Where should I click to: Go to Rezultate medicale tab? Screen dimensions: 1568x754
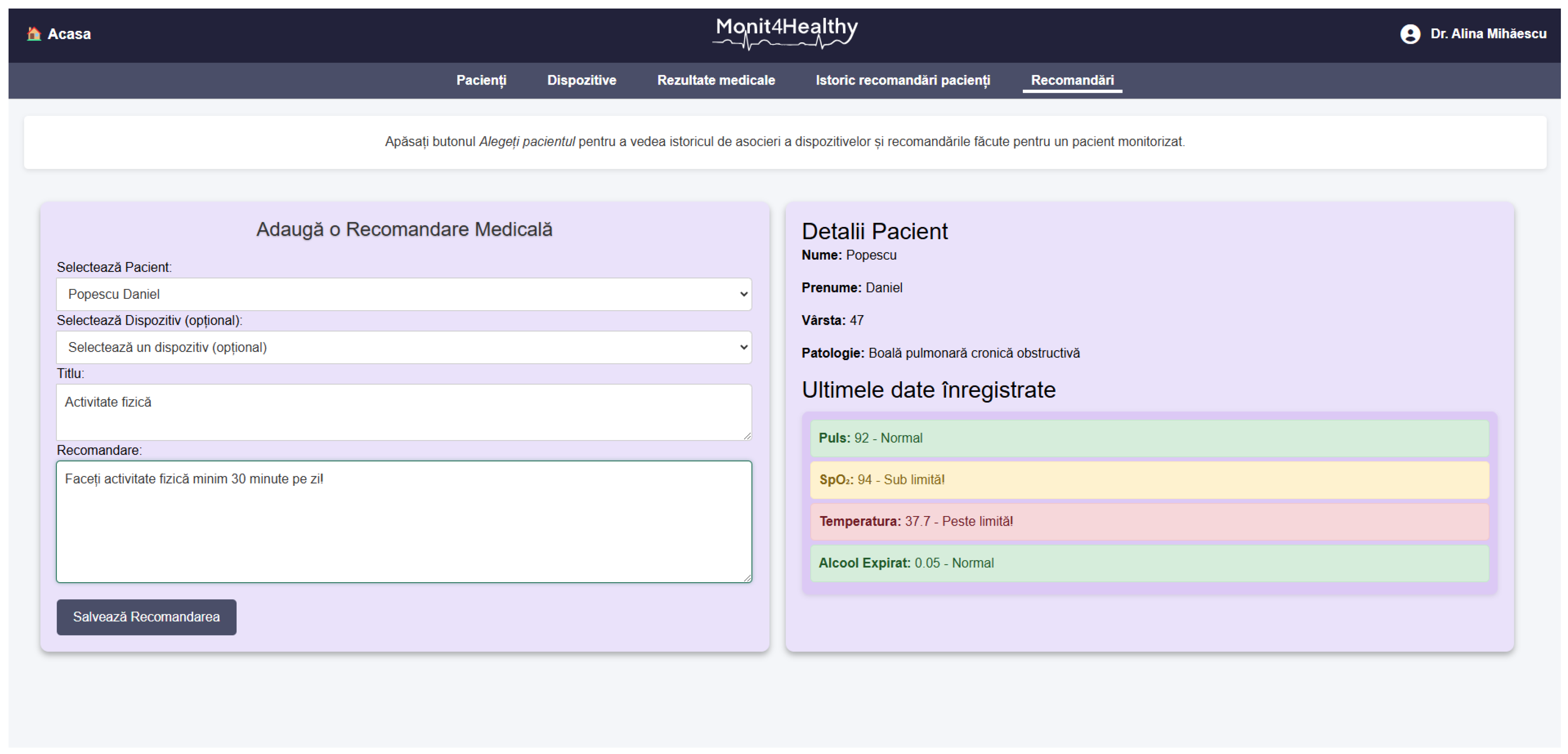(716, 80)
